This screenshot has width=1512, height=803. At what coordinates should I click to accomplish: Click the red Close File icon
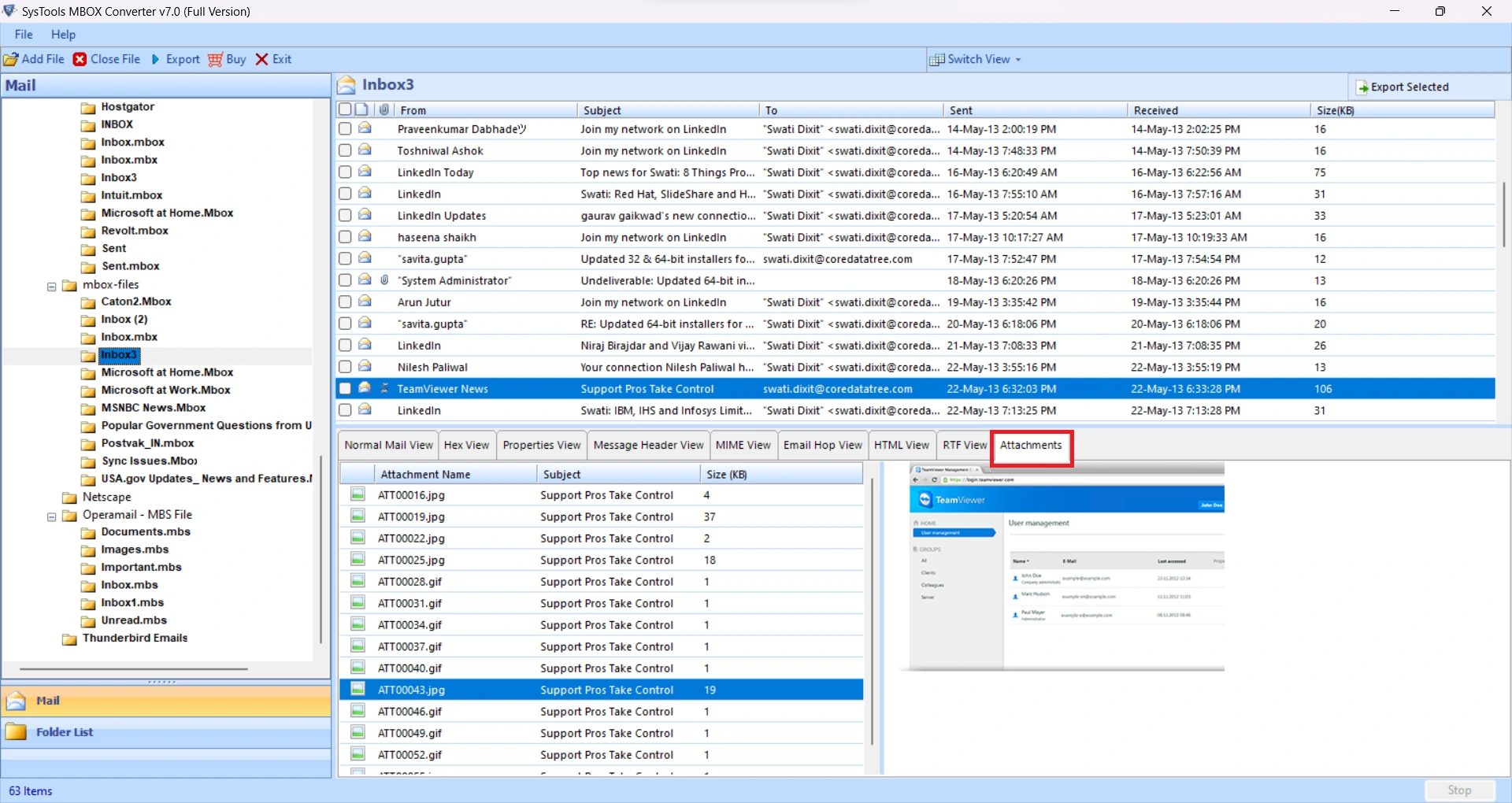[x=80, y=59]
